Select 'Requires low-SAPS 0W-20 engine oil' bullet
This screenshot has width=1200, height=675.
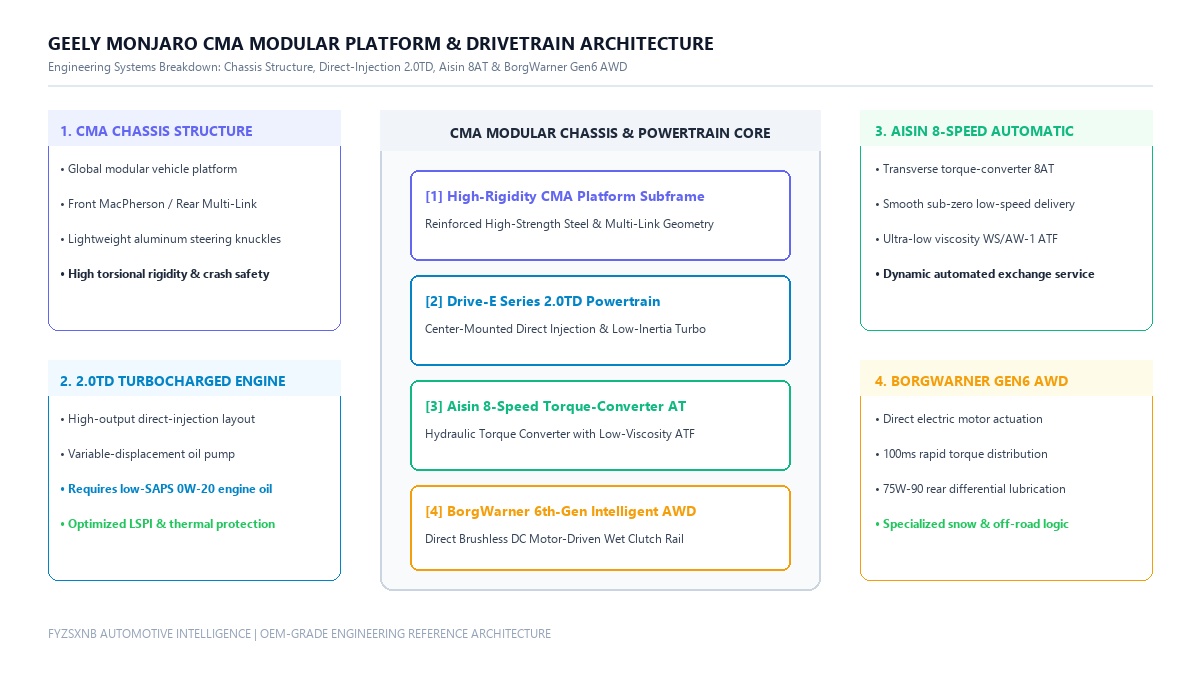point(166,489)
